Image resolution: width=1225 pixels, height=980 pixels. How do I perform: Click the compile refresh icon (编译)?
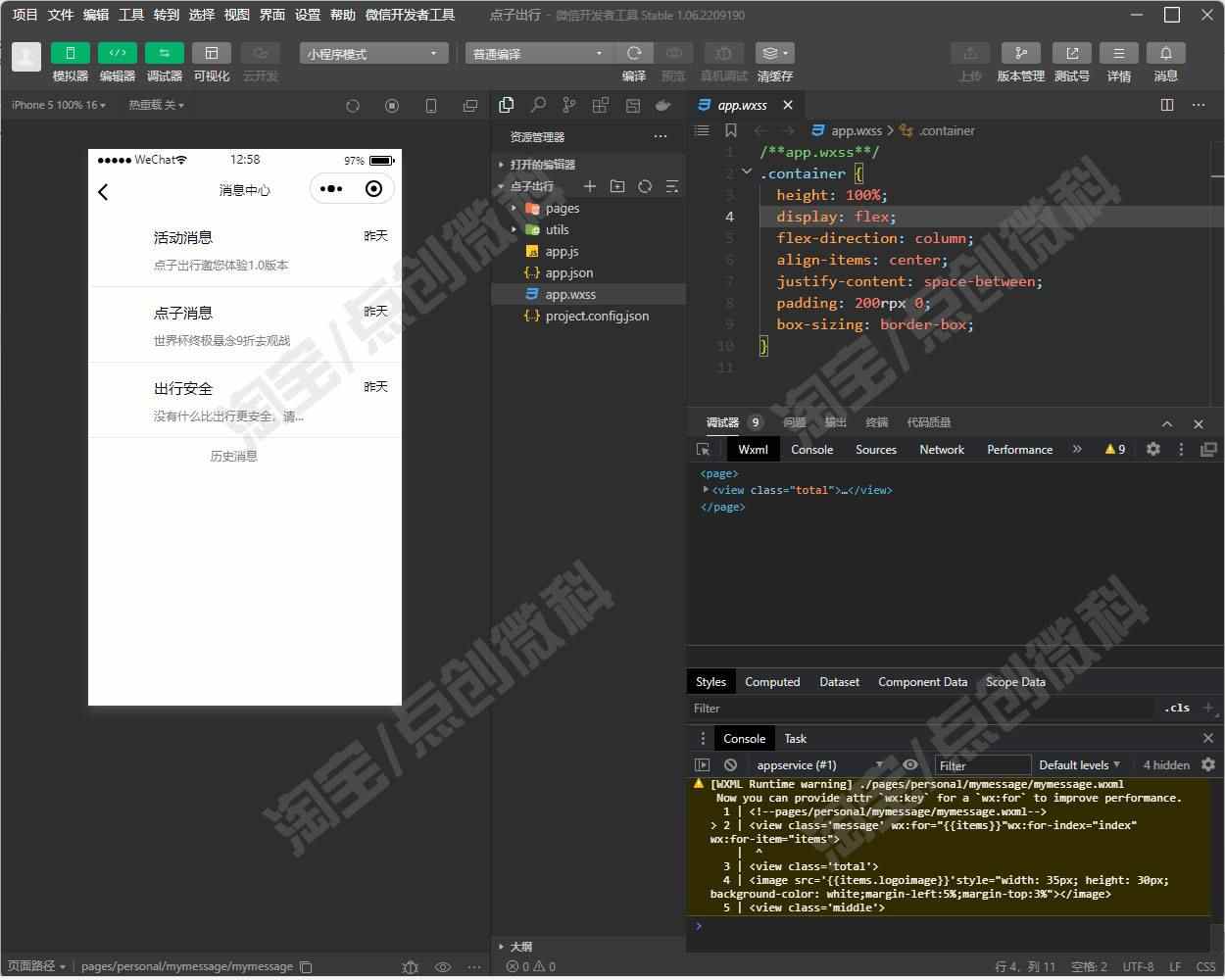[634, 53]
